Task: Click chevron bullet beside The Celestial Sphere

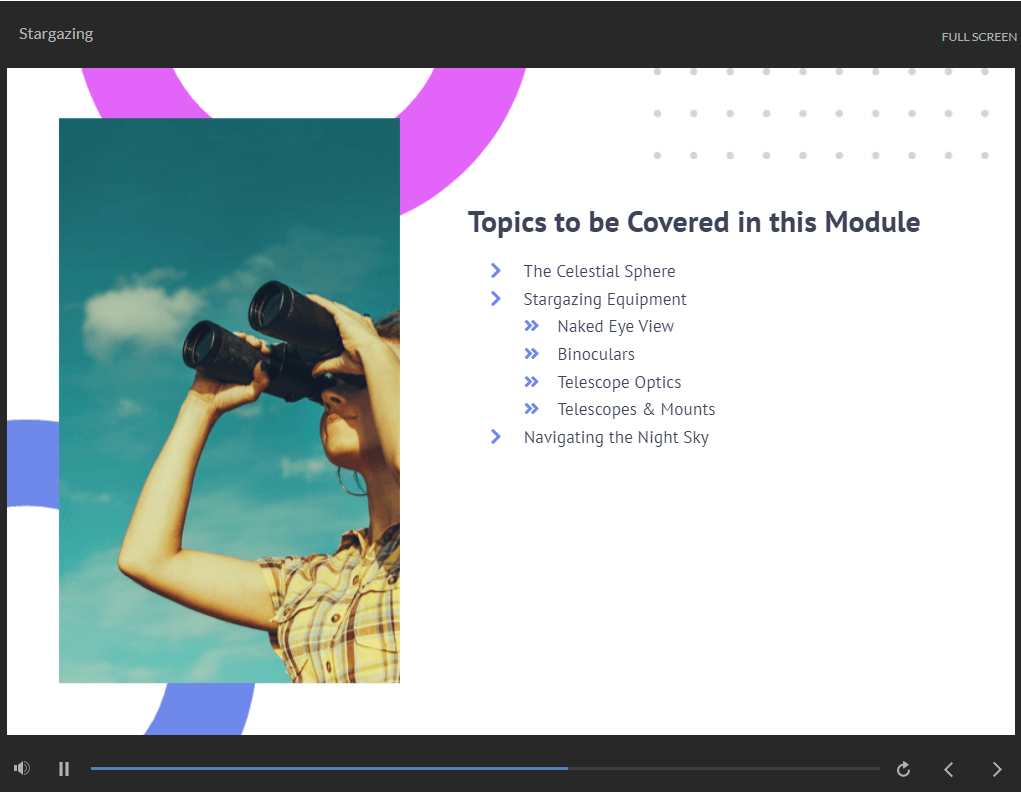Action: pos(496,270)
